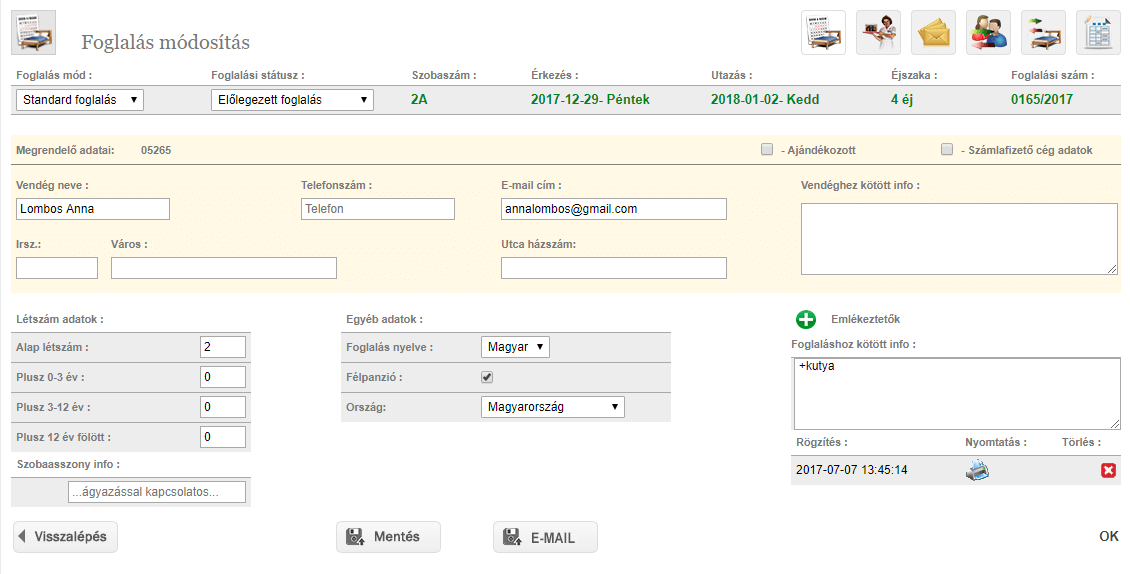Open the waitress room service icon
The image size is (1130, 574).
click(x=879, y=32)
